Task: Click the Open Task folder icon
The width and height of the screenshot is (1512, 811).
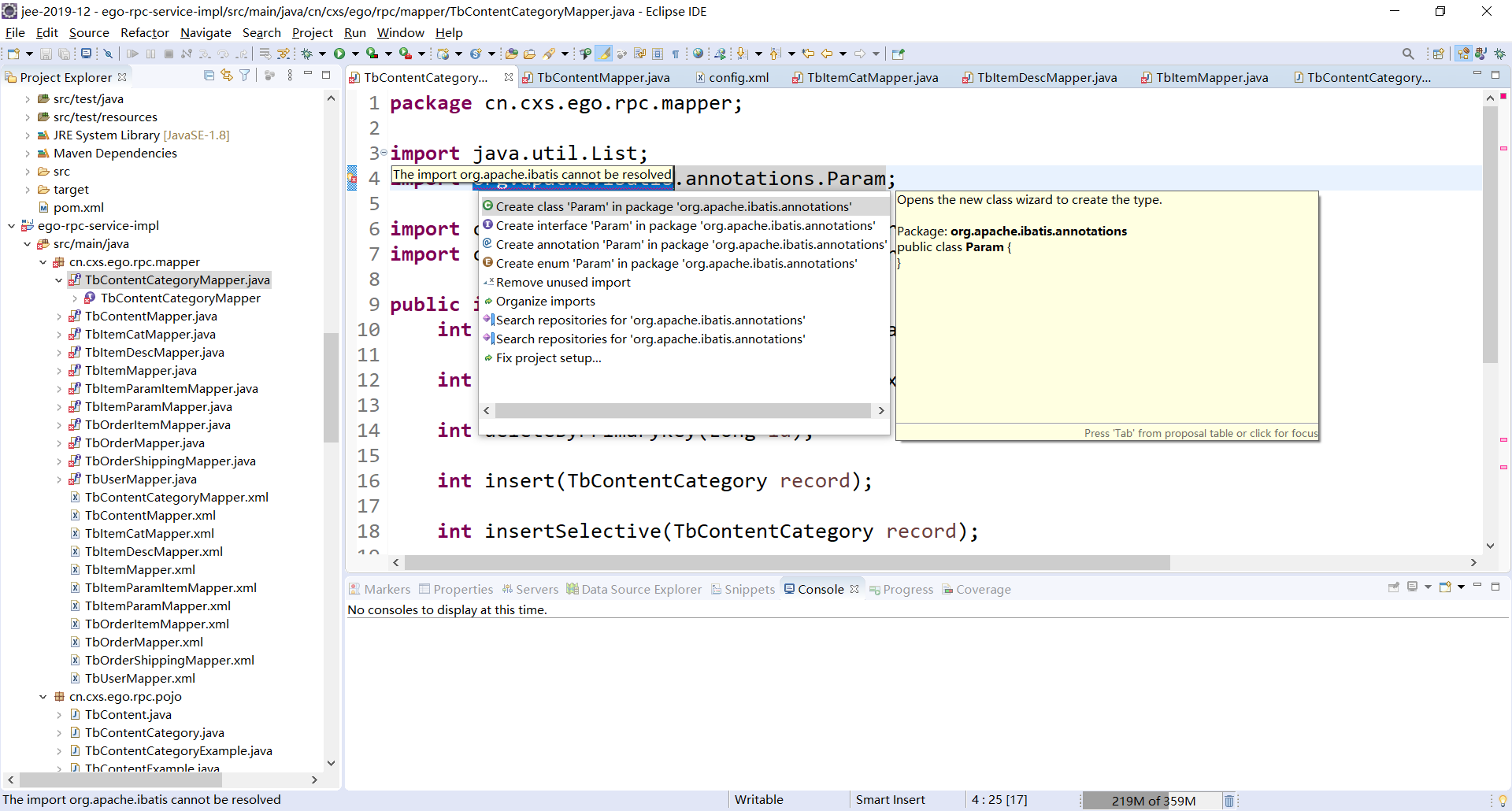Action: (x=529, y=54)
